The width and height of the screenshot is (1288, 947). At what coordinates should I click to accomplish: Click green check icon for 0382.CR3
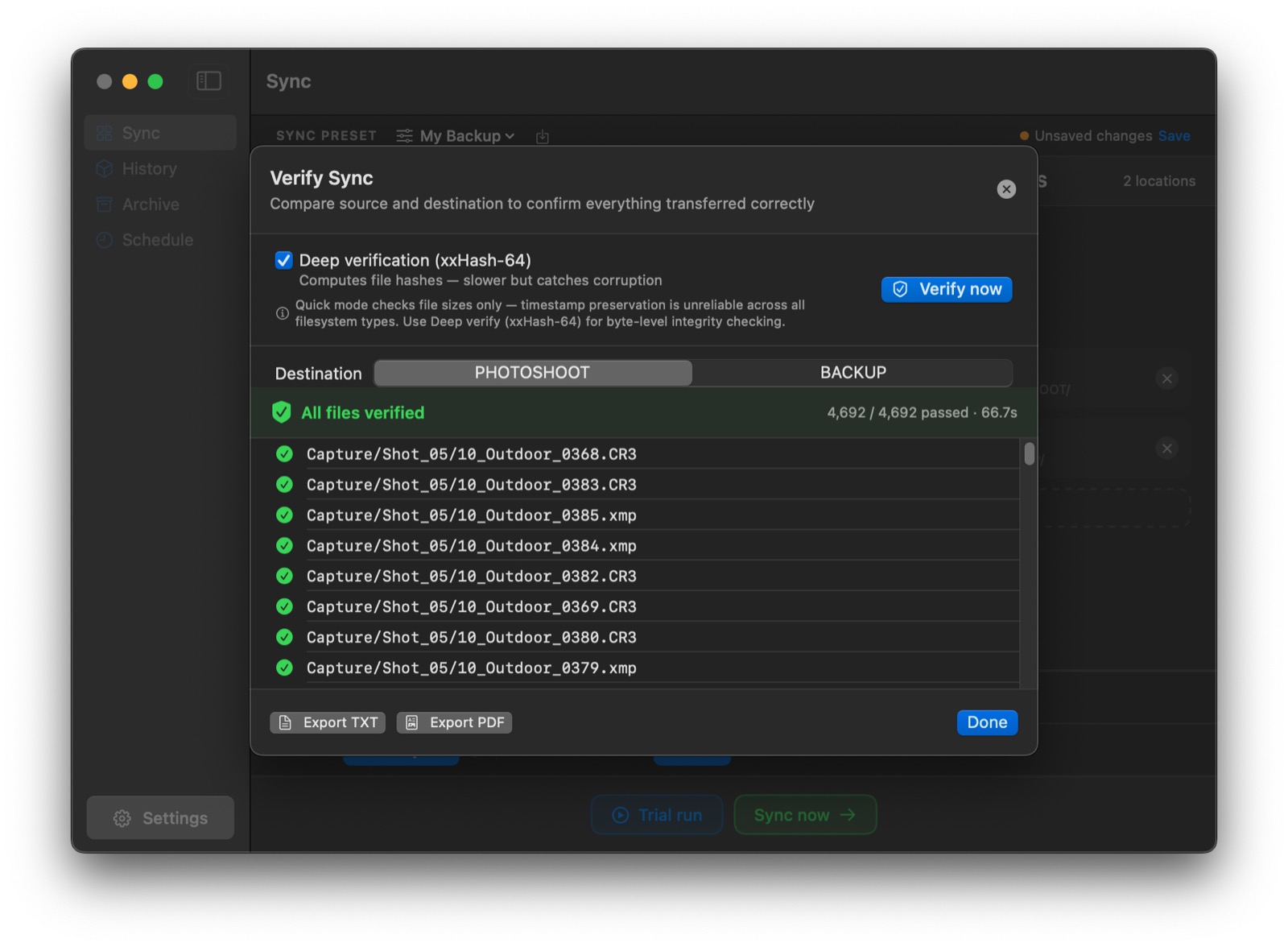(x=284, y=577)
